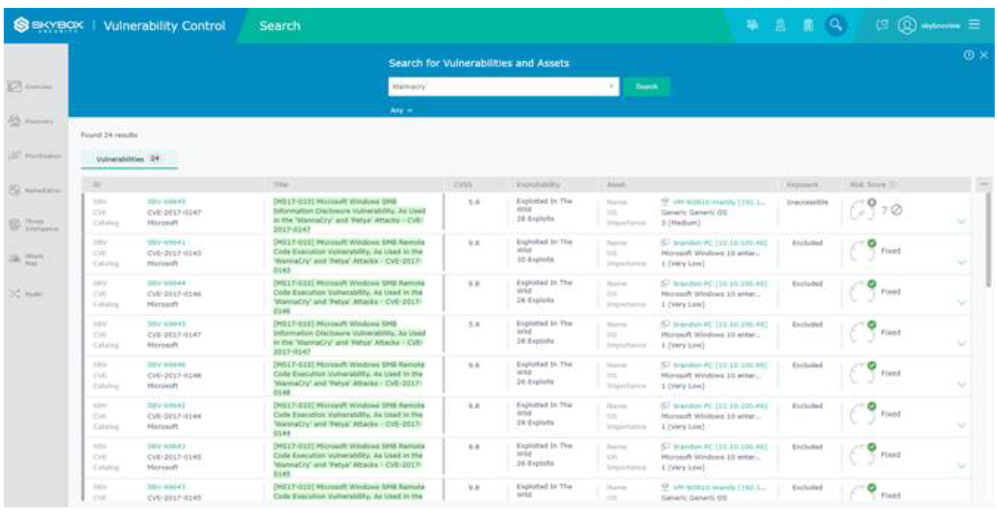
Task: Open the search field dropdown arrow
Action: pyautogui.click(x=612, y=87)
